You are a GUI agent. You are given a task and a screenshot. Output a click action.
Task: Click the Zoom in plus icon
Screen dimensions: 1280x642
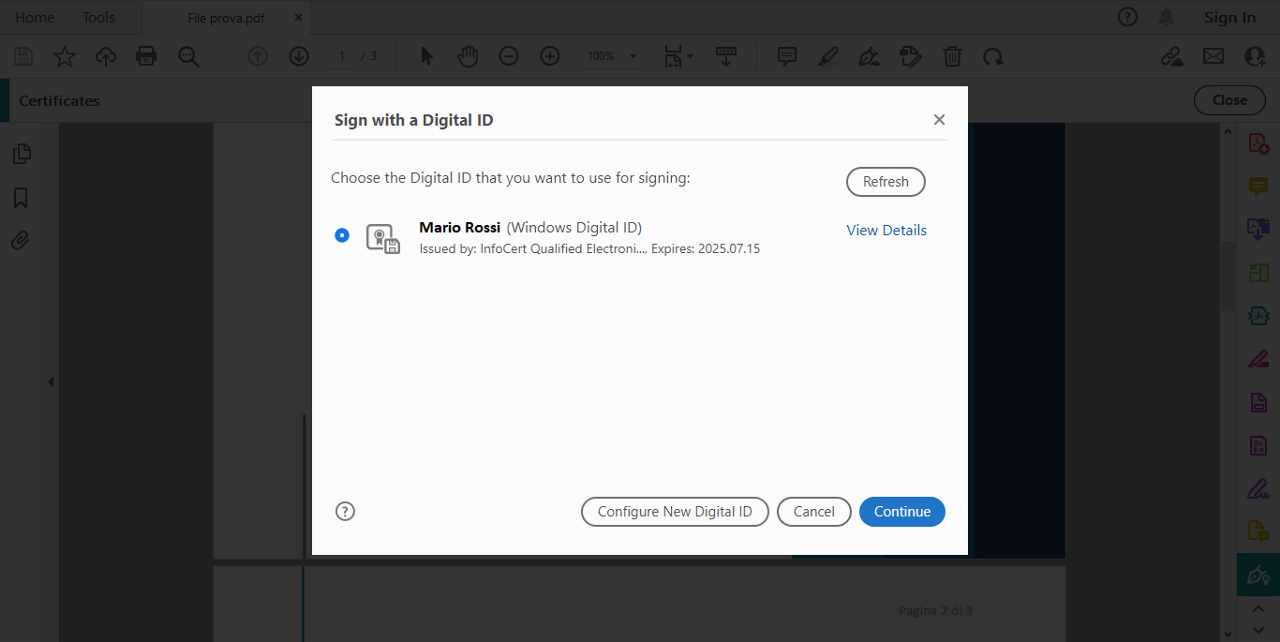[549, 56]
